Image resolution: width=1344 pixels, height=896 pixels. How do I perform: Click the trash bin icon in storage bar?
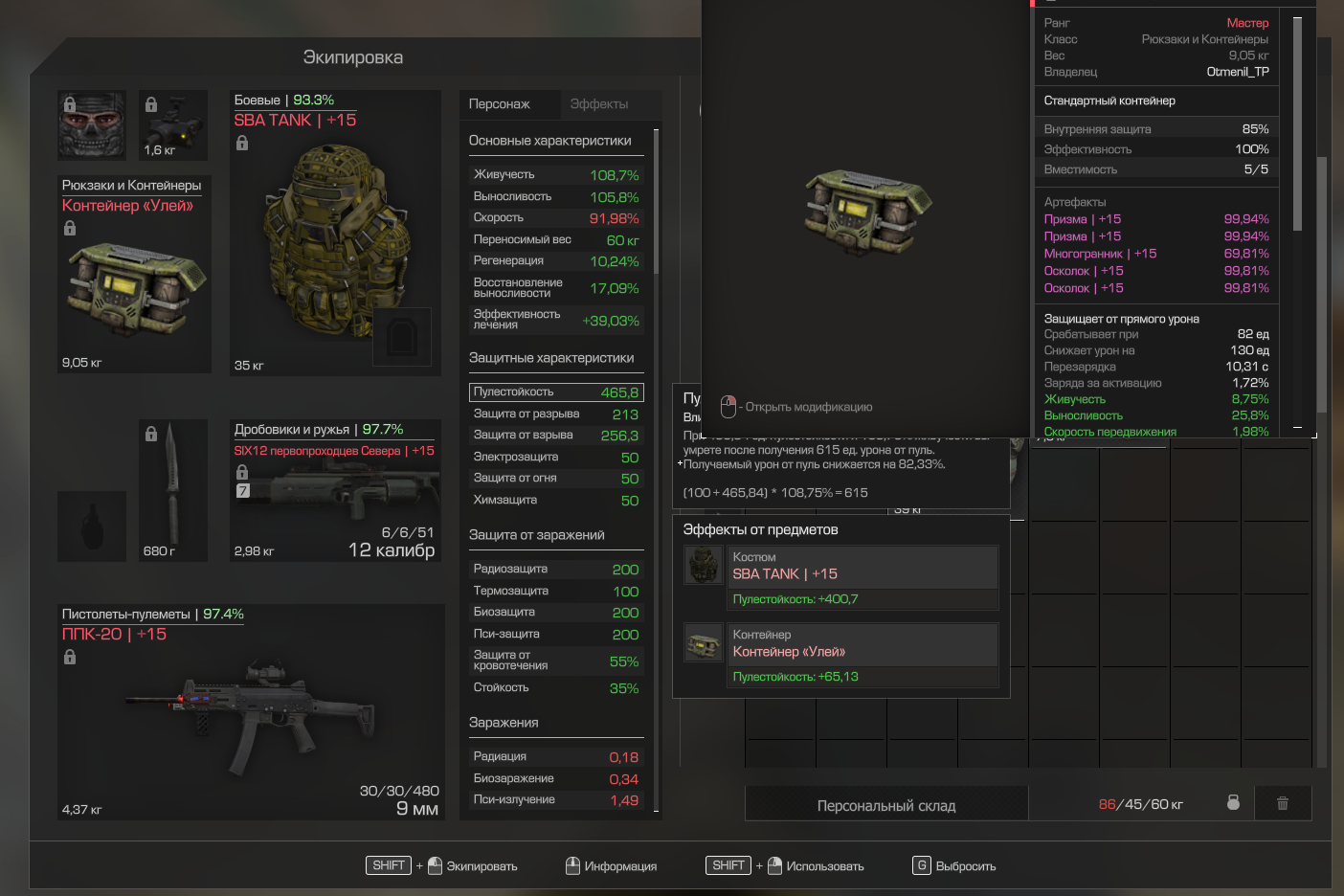click(1283, 803)
